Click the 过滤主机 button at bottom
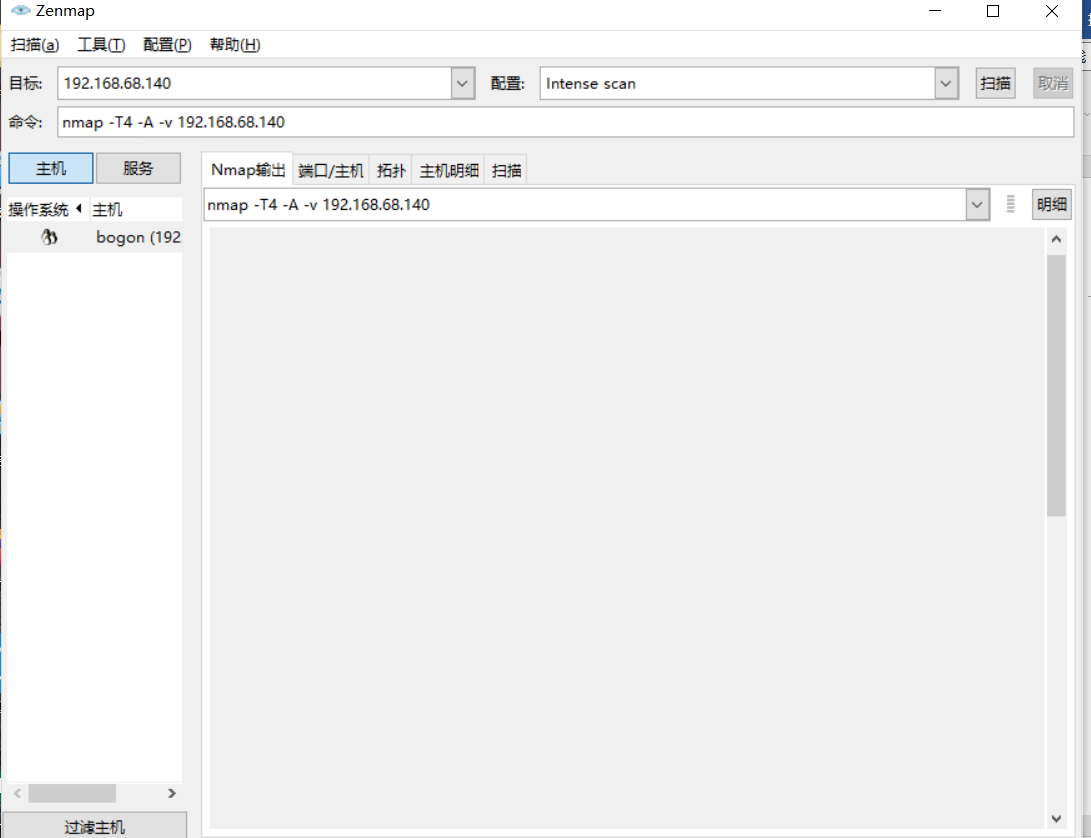This screenshot has width=1091, height=838. (x=93, y=825)
